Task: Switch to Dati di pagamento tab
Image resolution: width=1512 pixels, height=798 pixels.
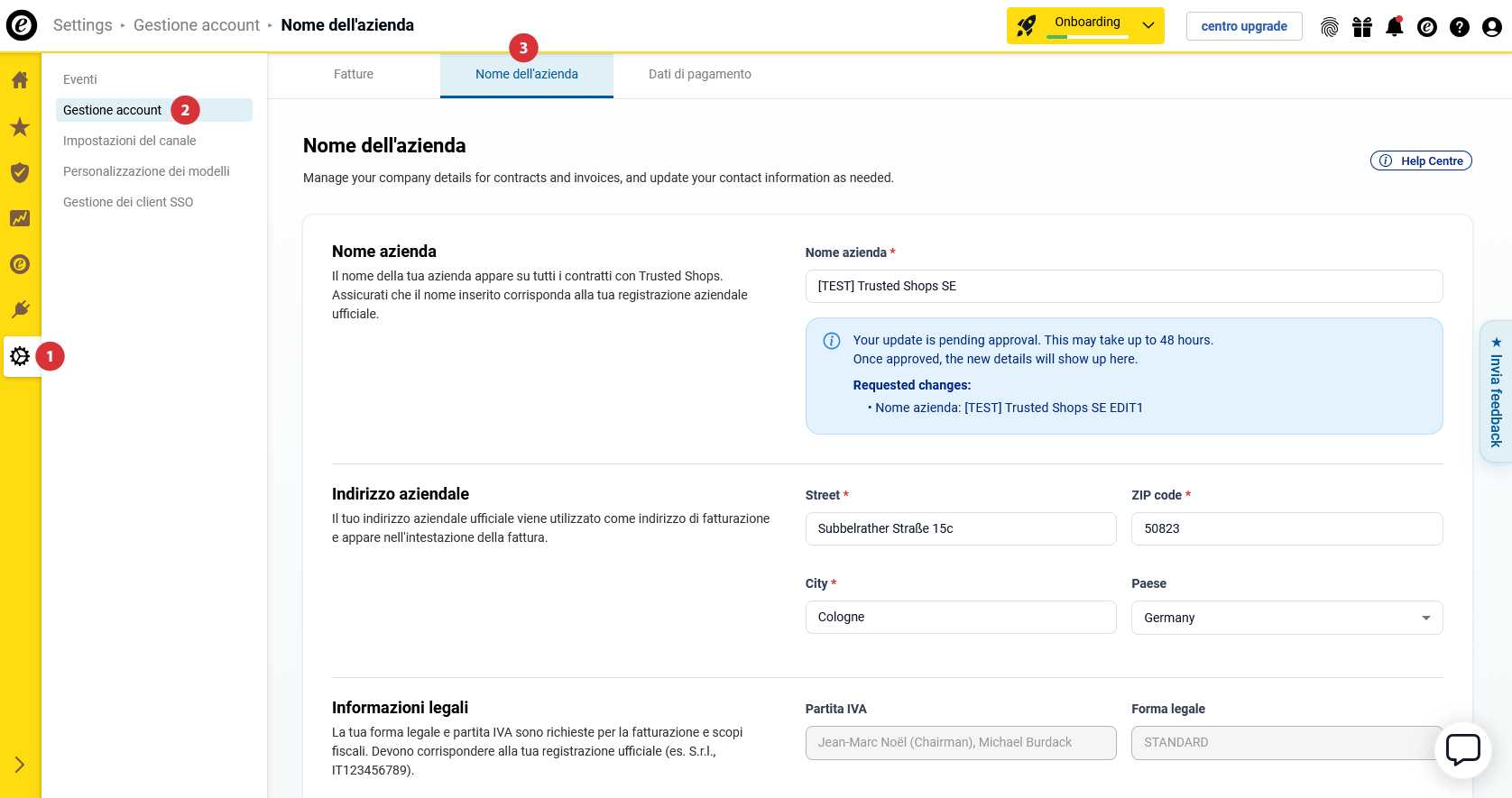Action: pyautogui.click(x=699, y=74)
